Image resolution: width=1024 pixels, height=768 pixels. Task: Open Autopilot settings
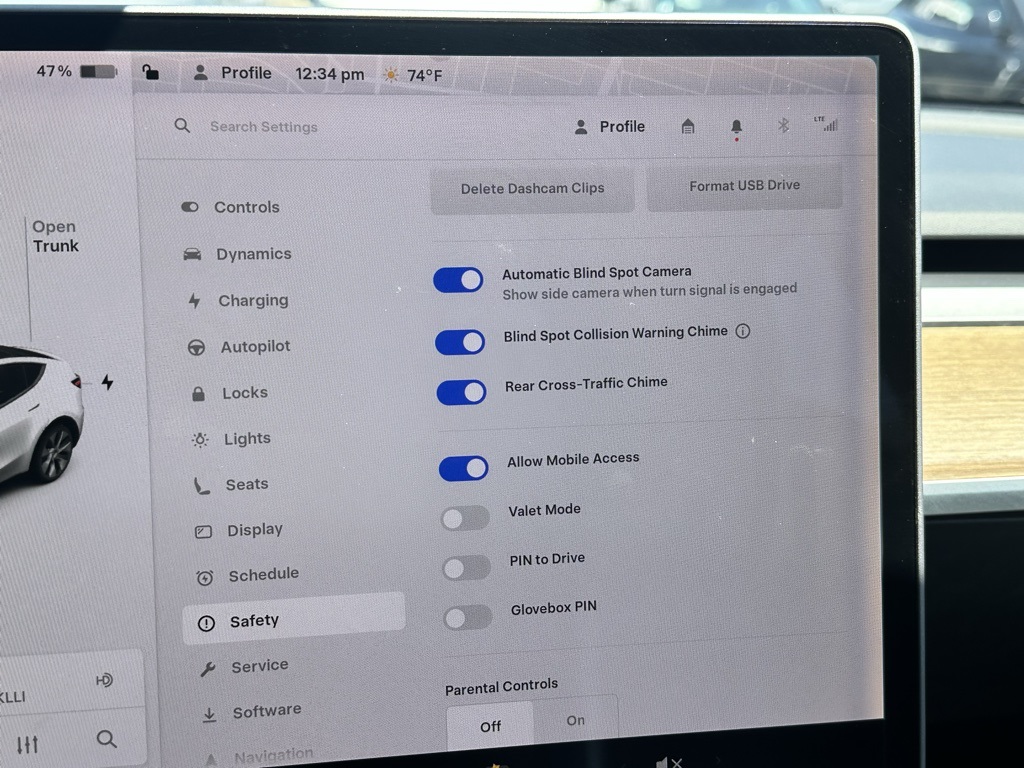pyautogui.click(x=239, y=347)
